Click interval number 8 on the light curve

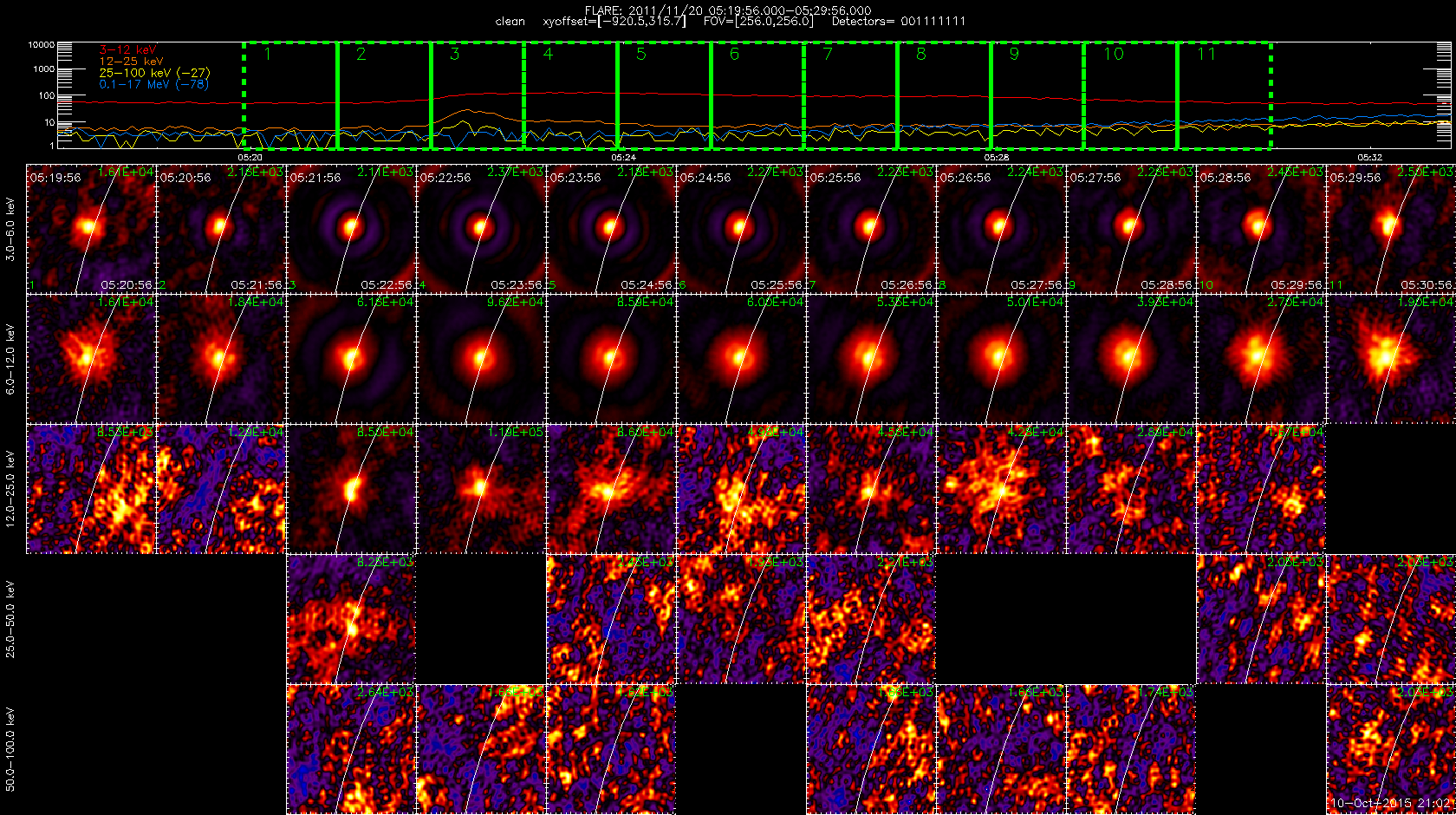[x=921, y=54]
